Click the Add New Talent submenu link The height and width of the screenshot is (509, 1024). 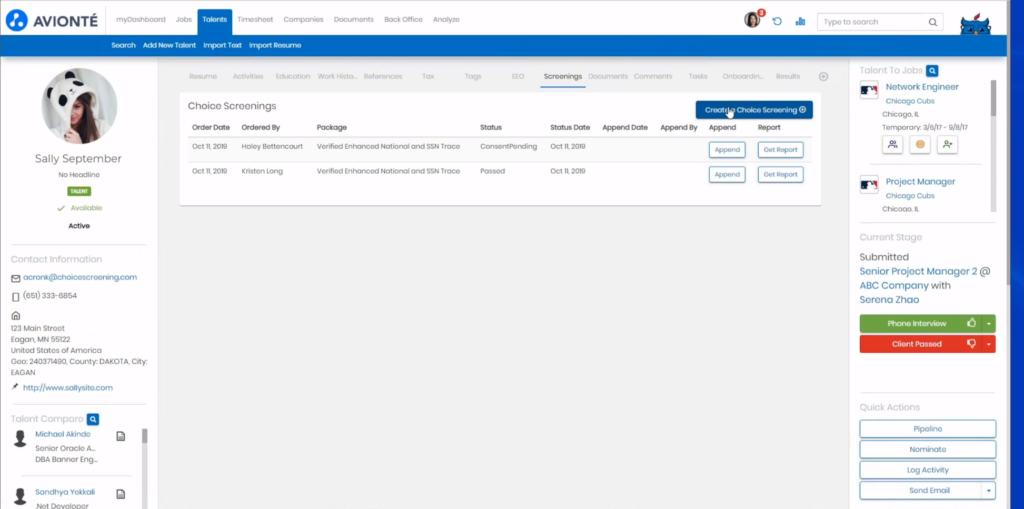(169, 45)
